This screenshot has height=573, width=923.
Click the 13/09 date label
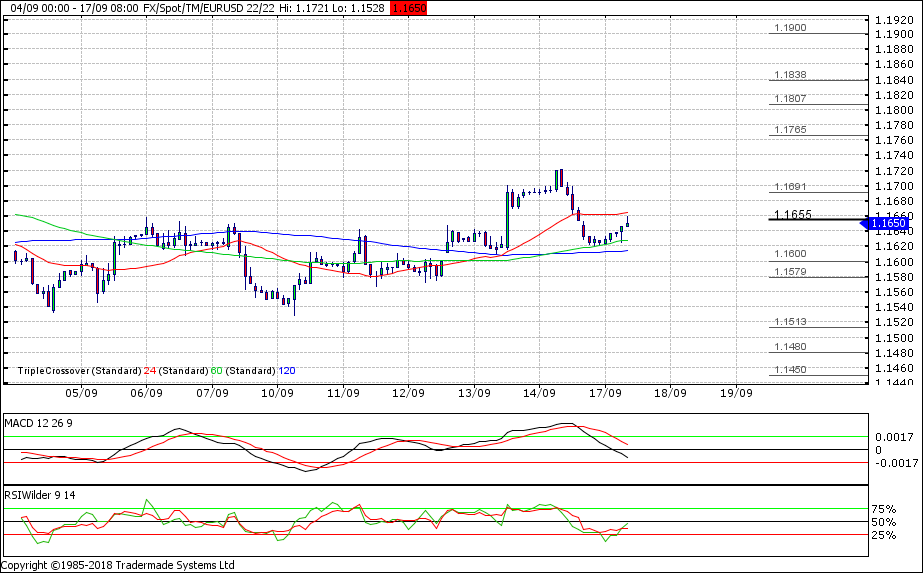(474, 393)
